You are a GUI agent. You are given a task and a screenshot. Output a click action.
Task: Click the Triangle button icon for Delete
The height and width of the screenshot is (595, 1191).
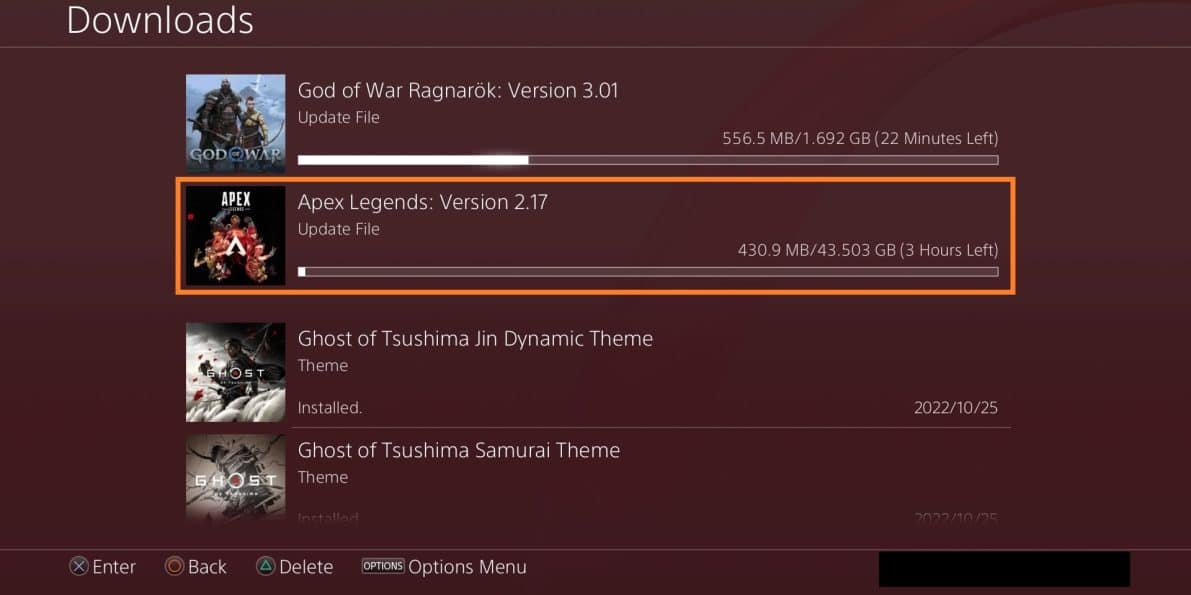[265, 567]
